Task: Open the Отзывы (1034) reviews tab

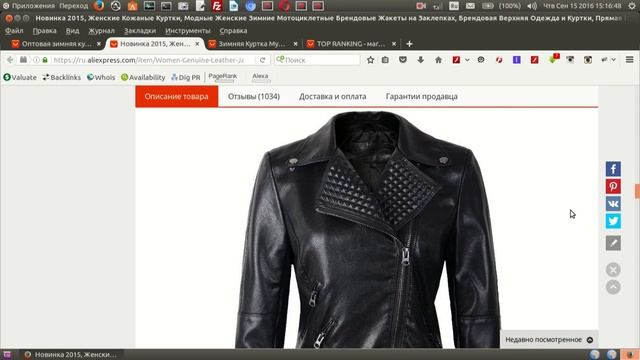Action: pyautogui.click(x=253, y=97)
